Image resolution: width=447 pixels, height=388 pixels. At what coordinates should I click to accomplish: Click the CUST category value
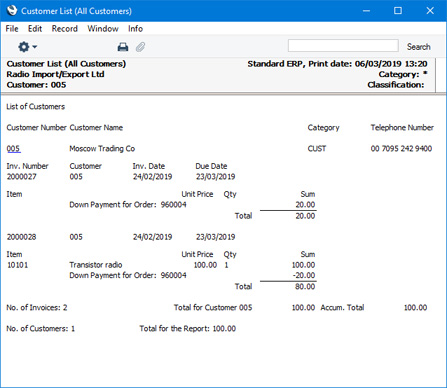(317, 149)
